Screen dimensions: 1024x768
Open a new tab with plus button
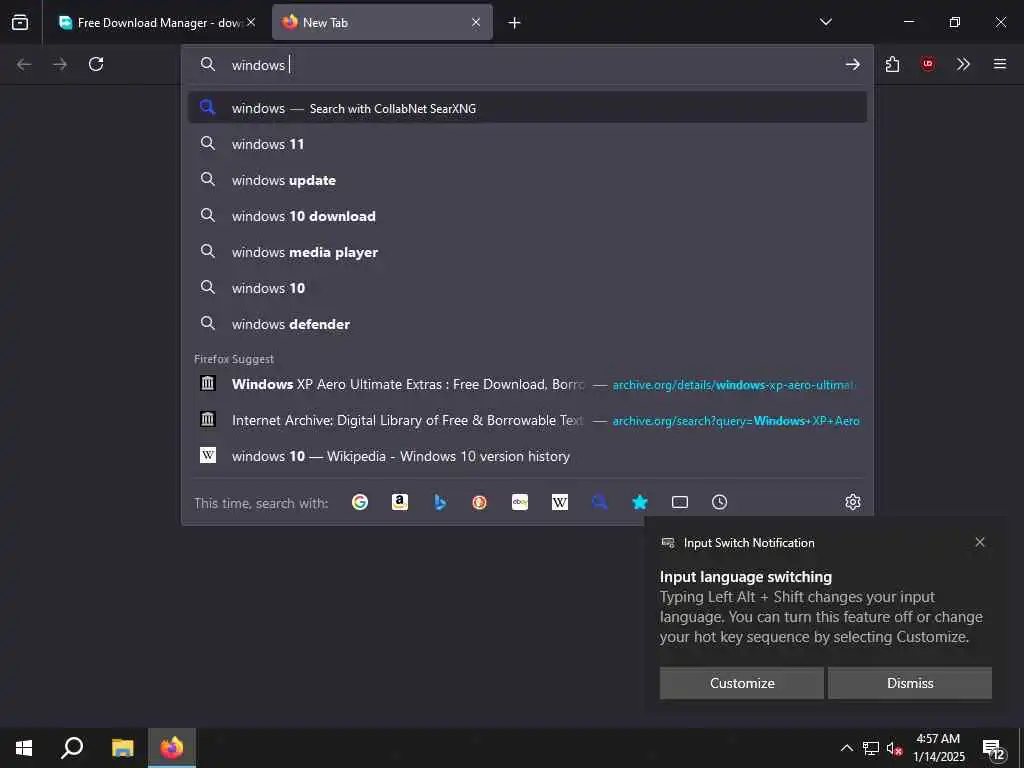point(515,23)
